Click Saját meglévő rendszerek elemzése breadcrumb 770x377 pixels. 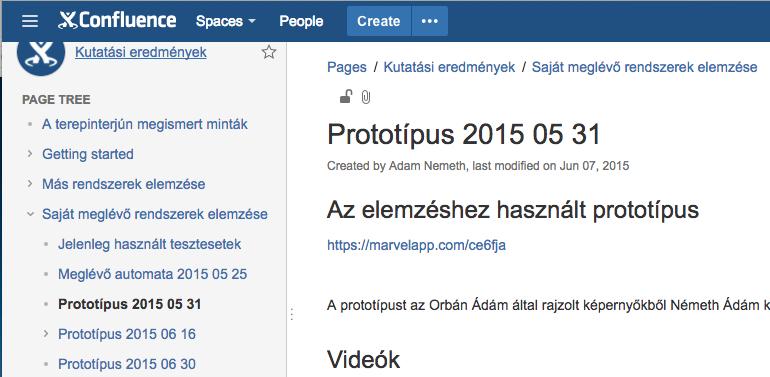pos(644,67)
